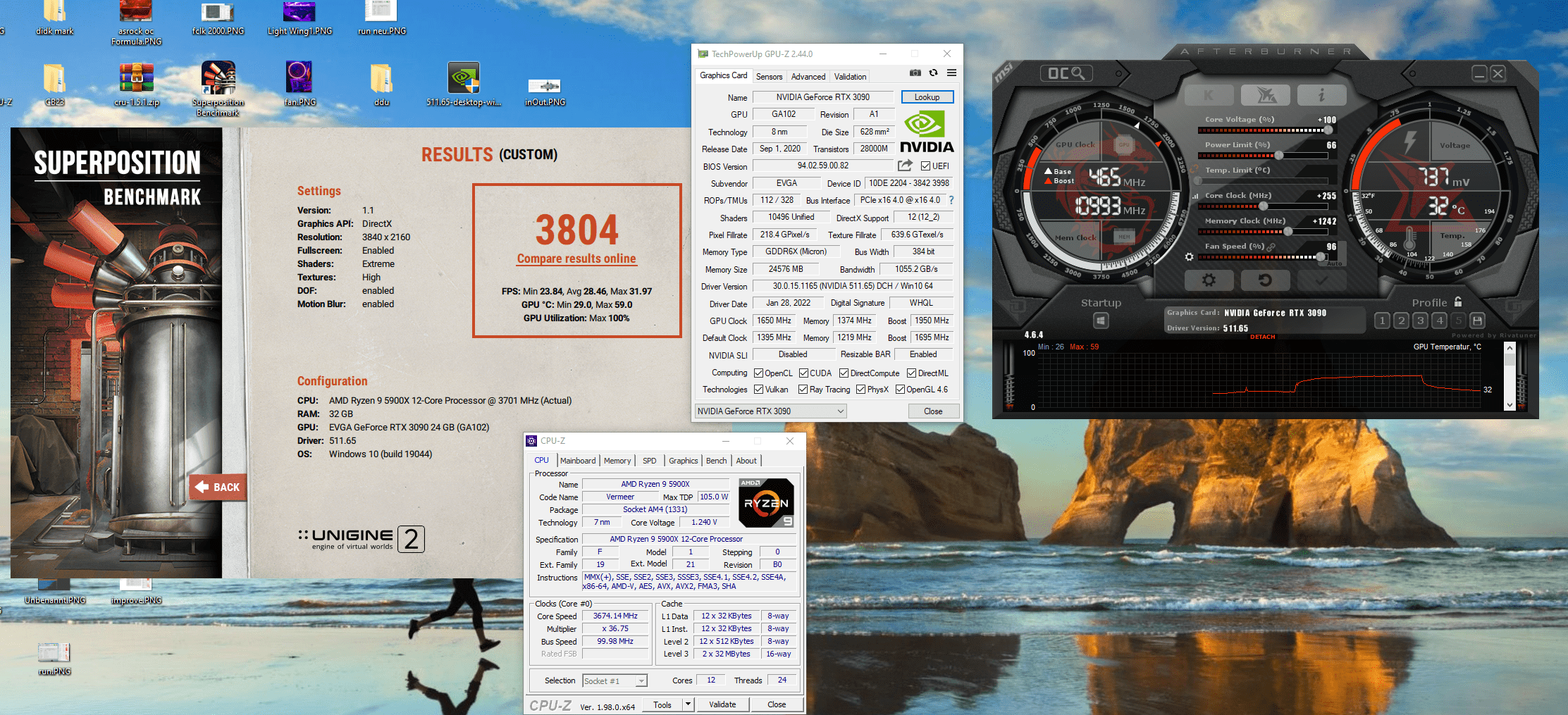Open the Bench tab in CPU-Z
This screenshot has height=715, width=1568.
click(x=716, y=461)
